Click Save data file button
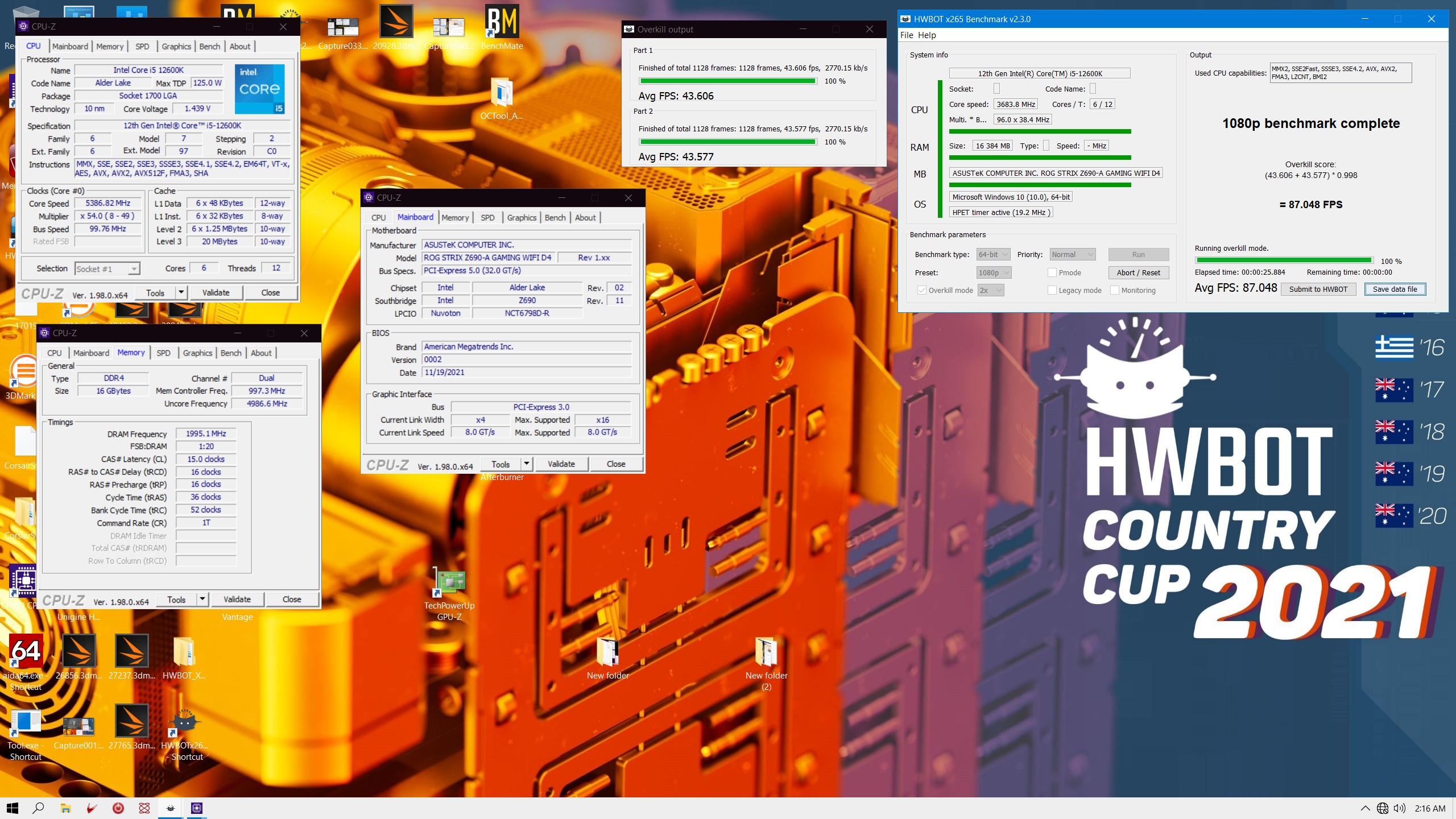 tap(1395, 289)
